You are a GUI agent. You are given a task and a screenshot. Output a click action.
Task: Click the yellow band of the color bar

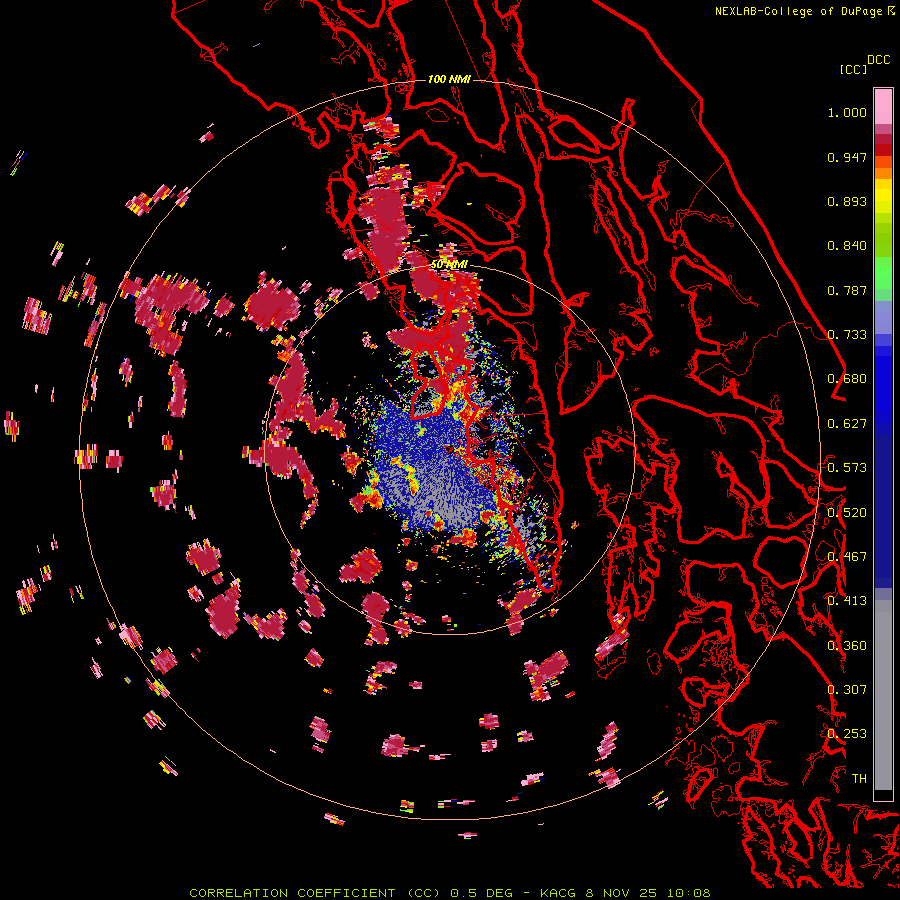tap(883, 197)
